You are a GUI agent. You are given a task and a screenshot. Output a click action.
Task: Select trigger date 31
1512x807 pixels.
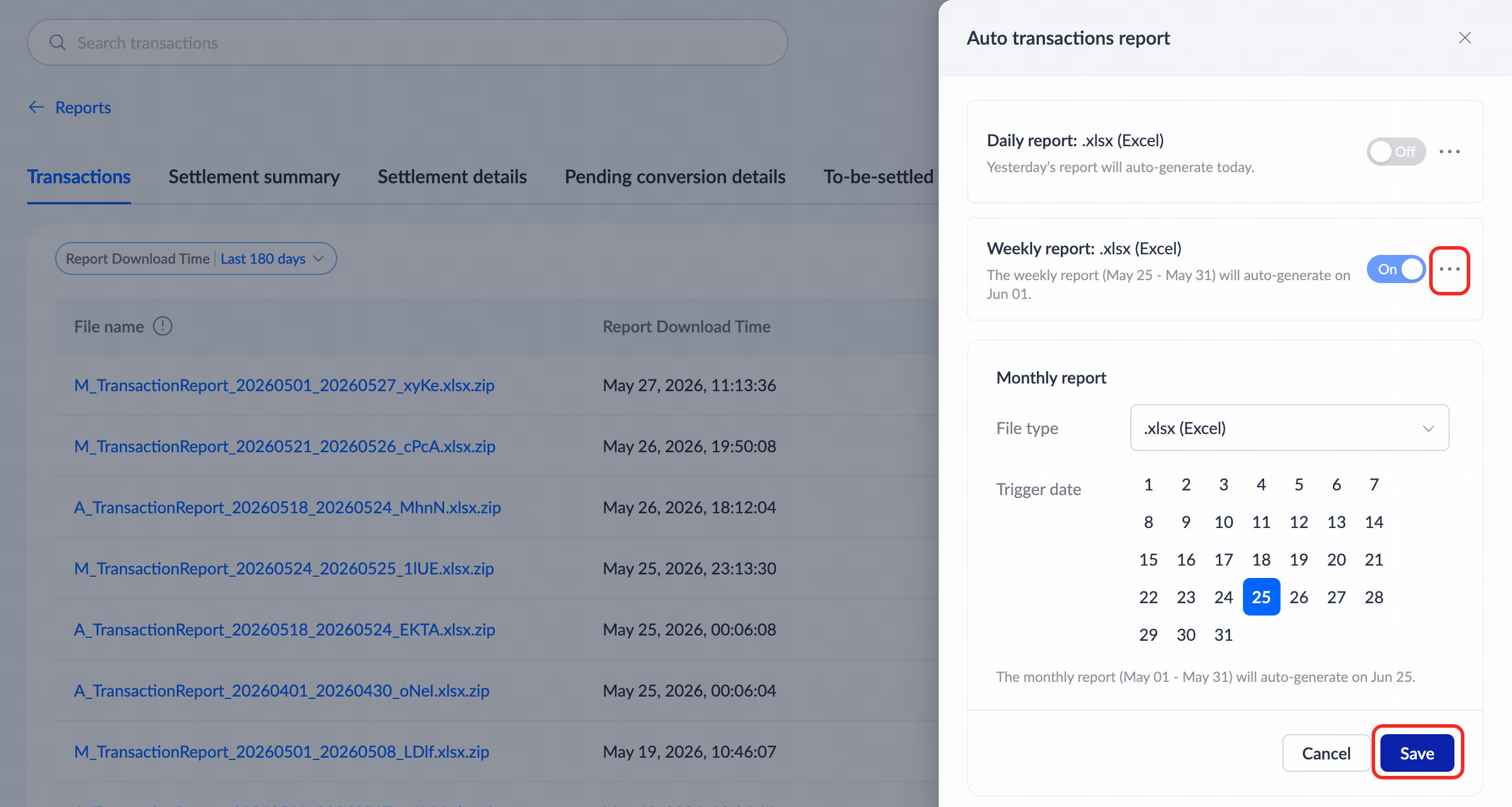(1223, 635)
